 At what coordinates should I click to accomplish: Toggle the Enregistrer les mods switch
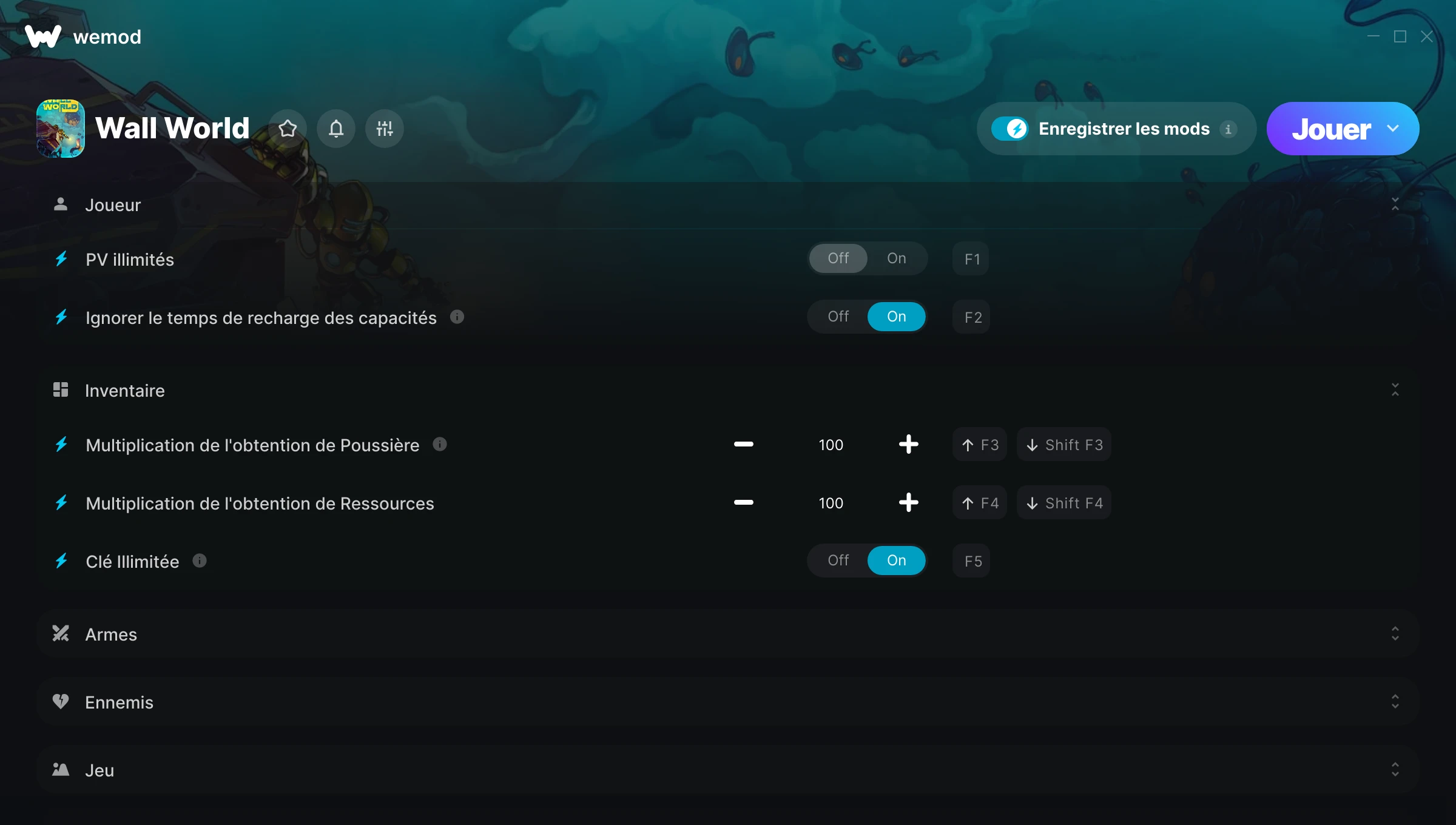click(x=1009, y=129)
